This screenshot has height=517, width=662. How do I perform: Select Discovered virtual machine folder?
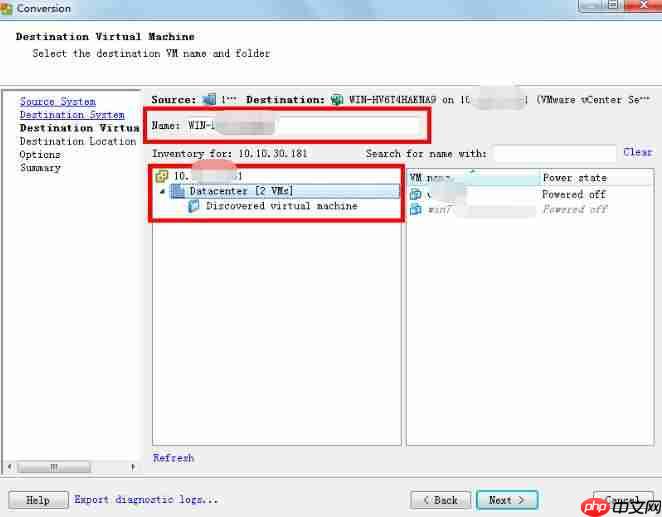282,206
